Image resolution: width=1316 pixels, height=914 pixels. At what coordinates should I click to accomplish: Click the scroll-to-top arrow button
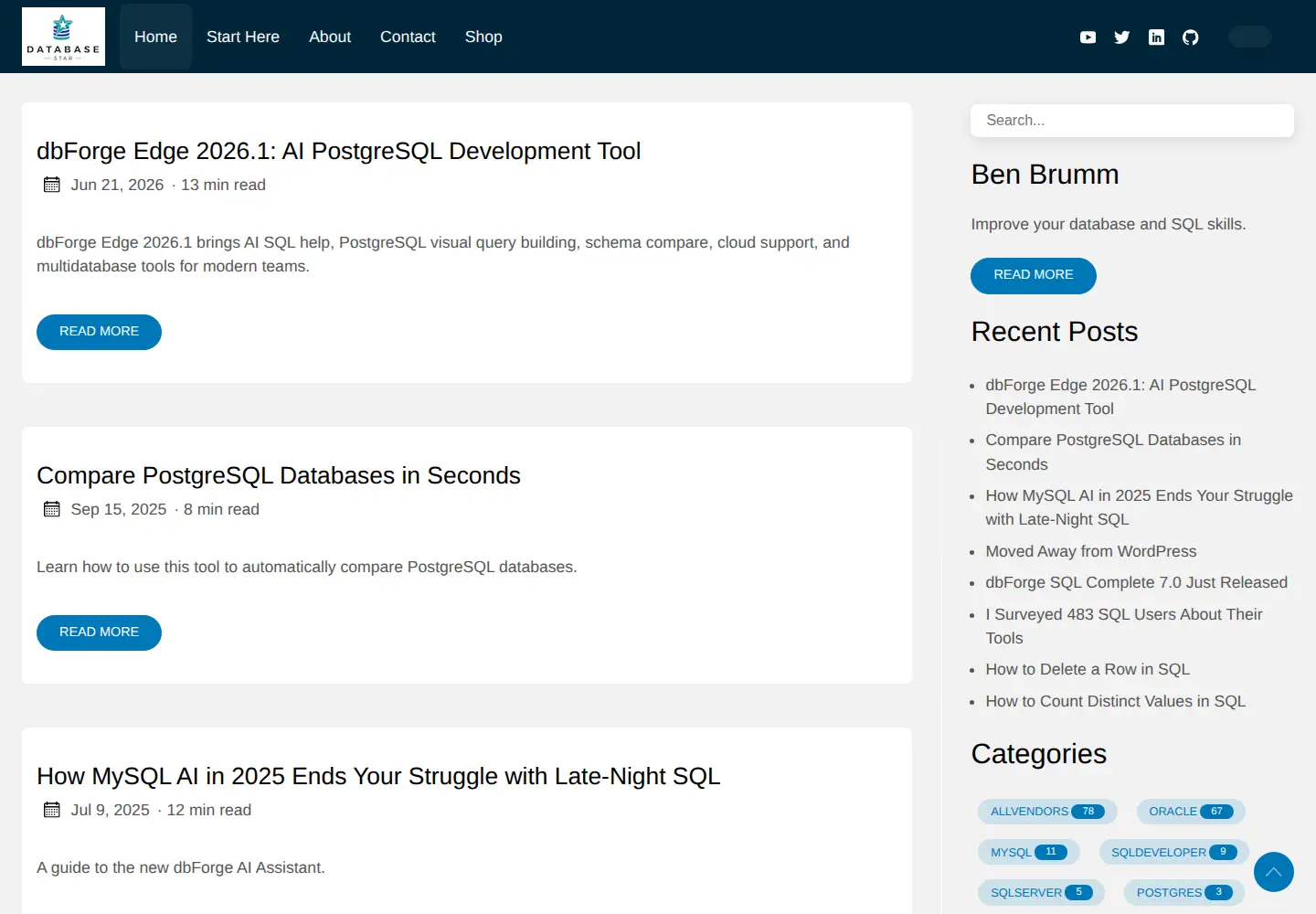(x=1274, y=872)
